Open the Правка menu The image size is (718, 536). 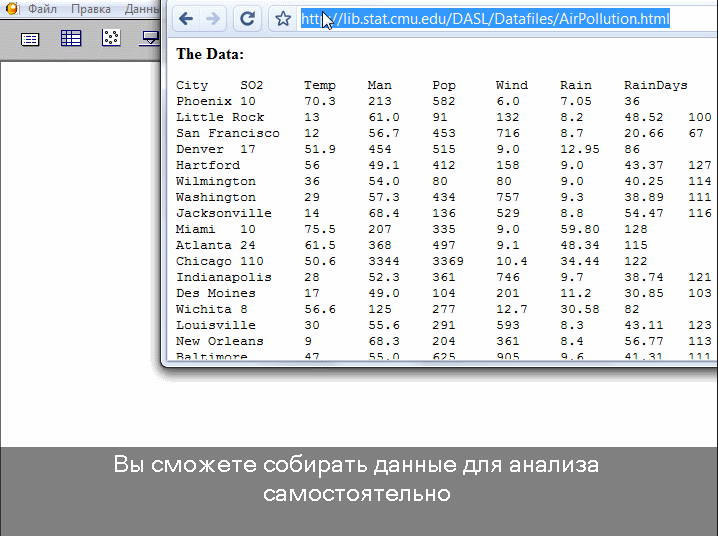[91, 9]
